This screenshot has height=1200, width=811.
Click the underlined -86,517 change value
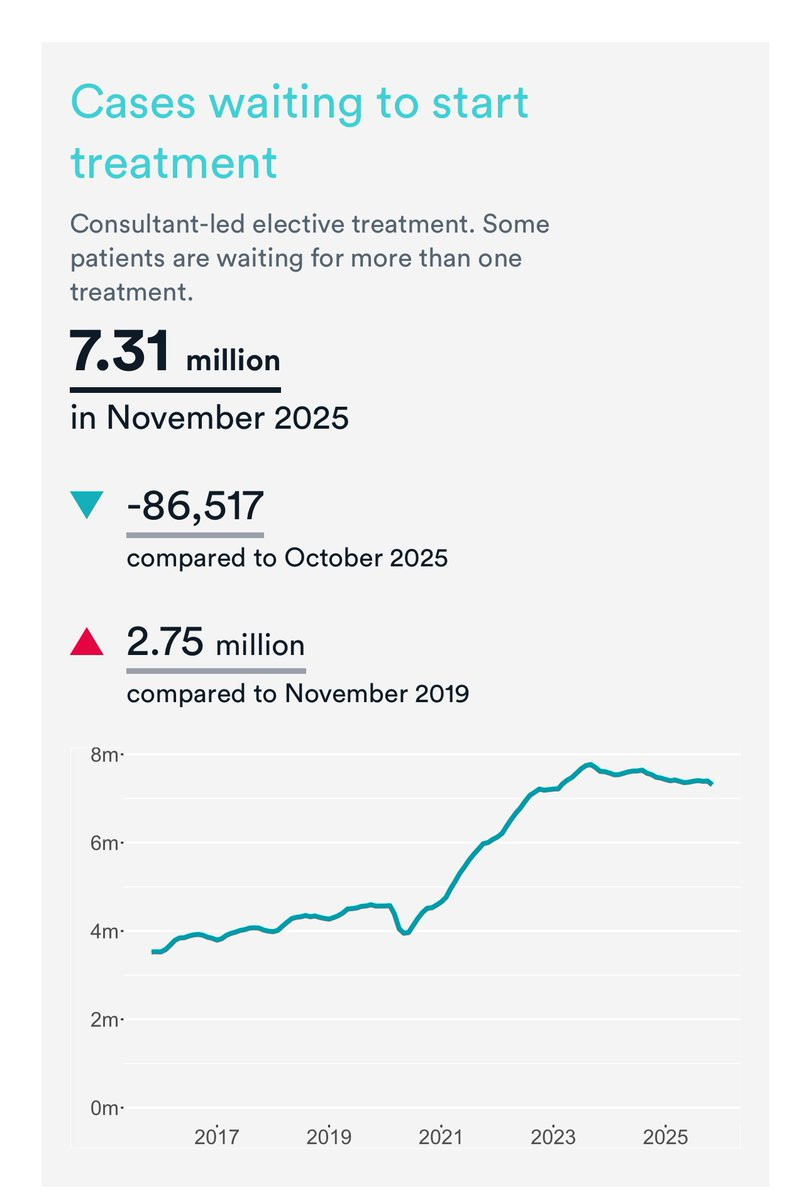click(x=195, y=507)
